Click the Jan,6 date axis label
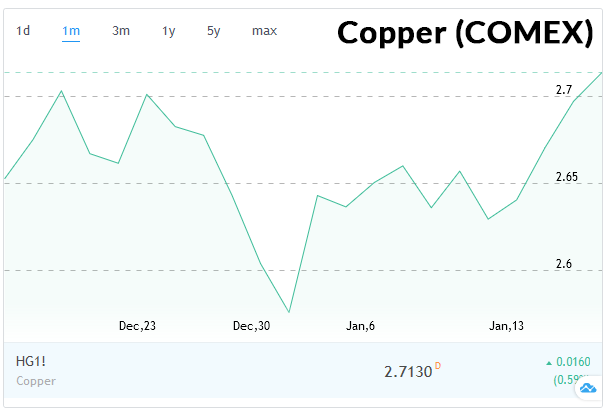This screenshot has height=414, width=610. (x=360, y=326)
